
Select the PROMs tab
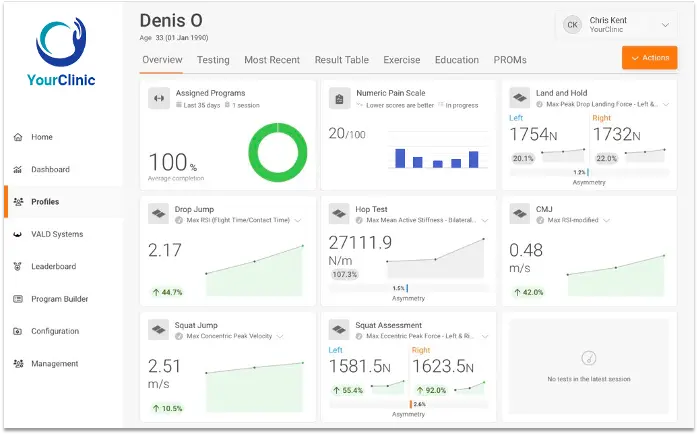pos(510,60)
